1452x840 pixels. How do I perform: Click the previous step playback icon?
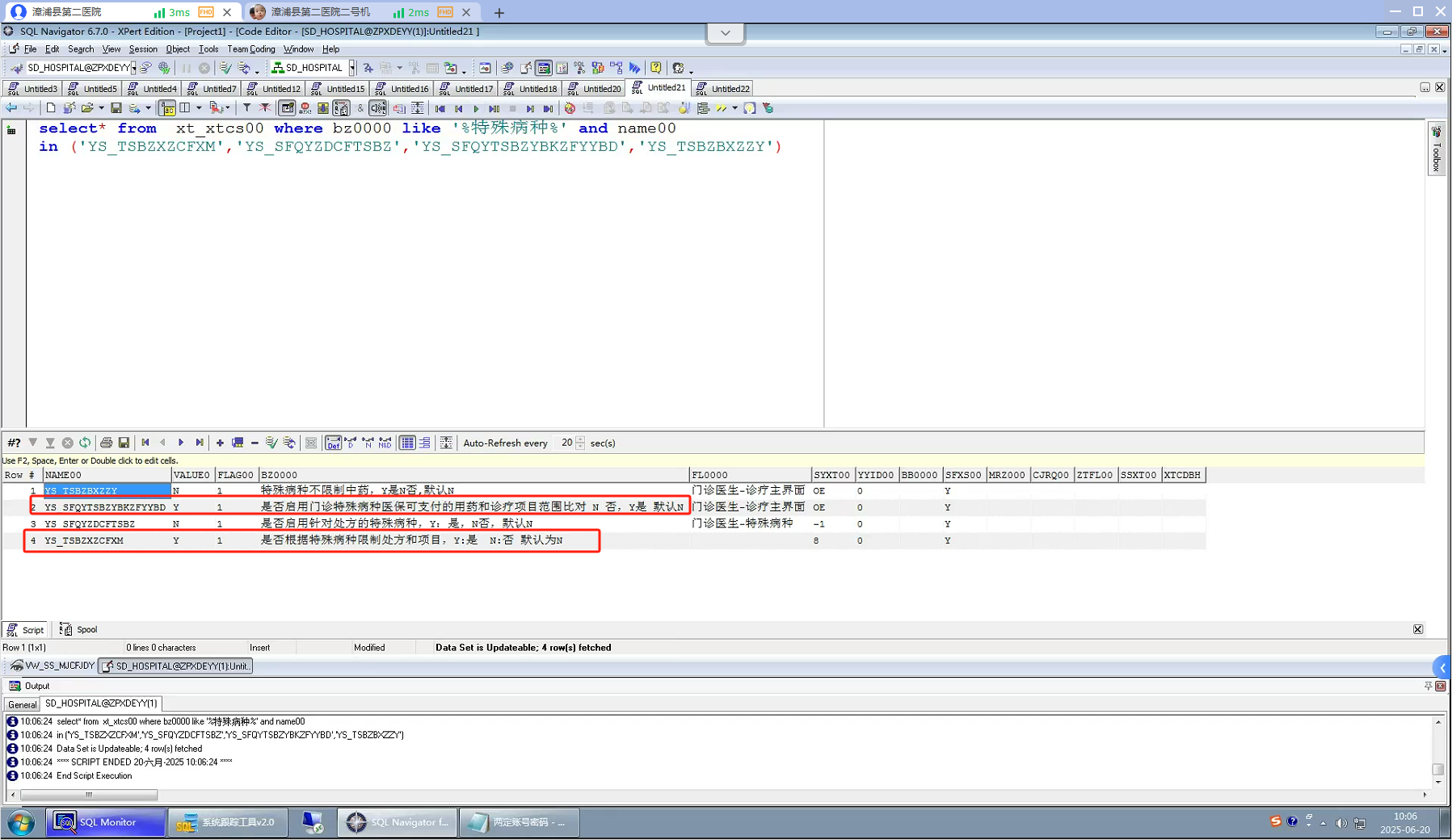(x=458, y=108)
